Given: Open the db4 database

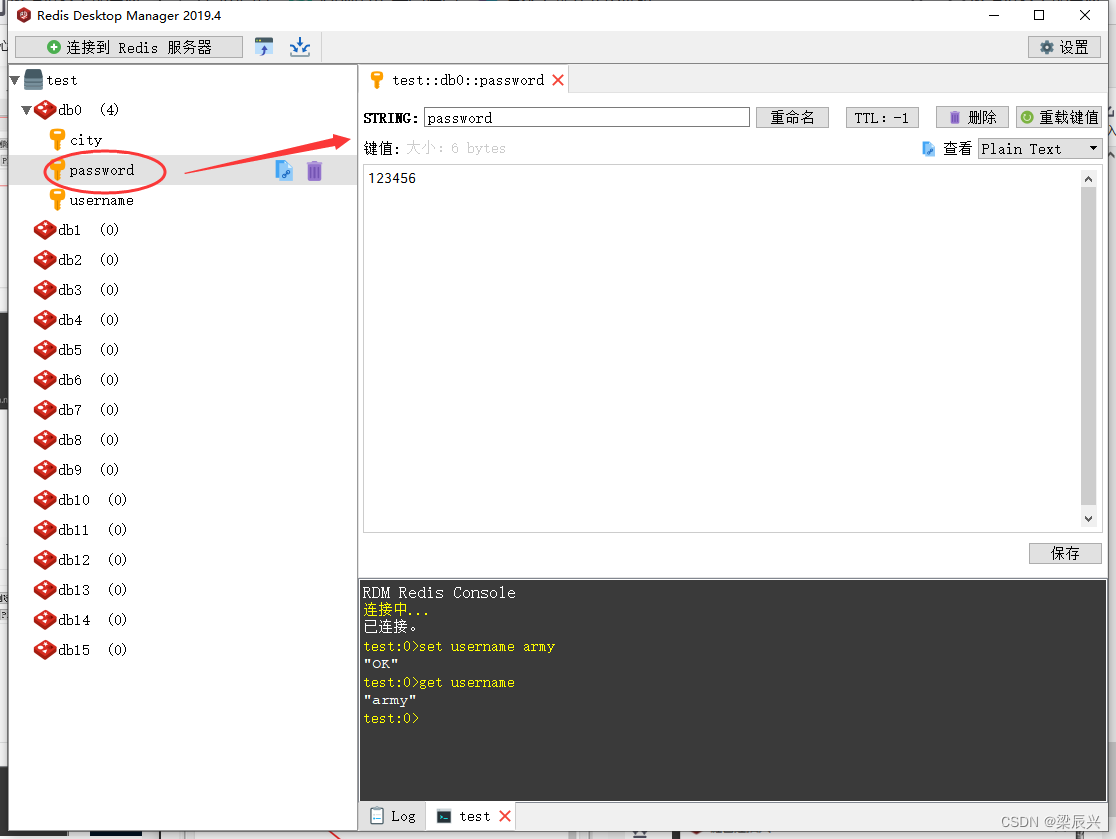Looking at the screenshot, I should click(76, 320).
